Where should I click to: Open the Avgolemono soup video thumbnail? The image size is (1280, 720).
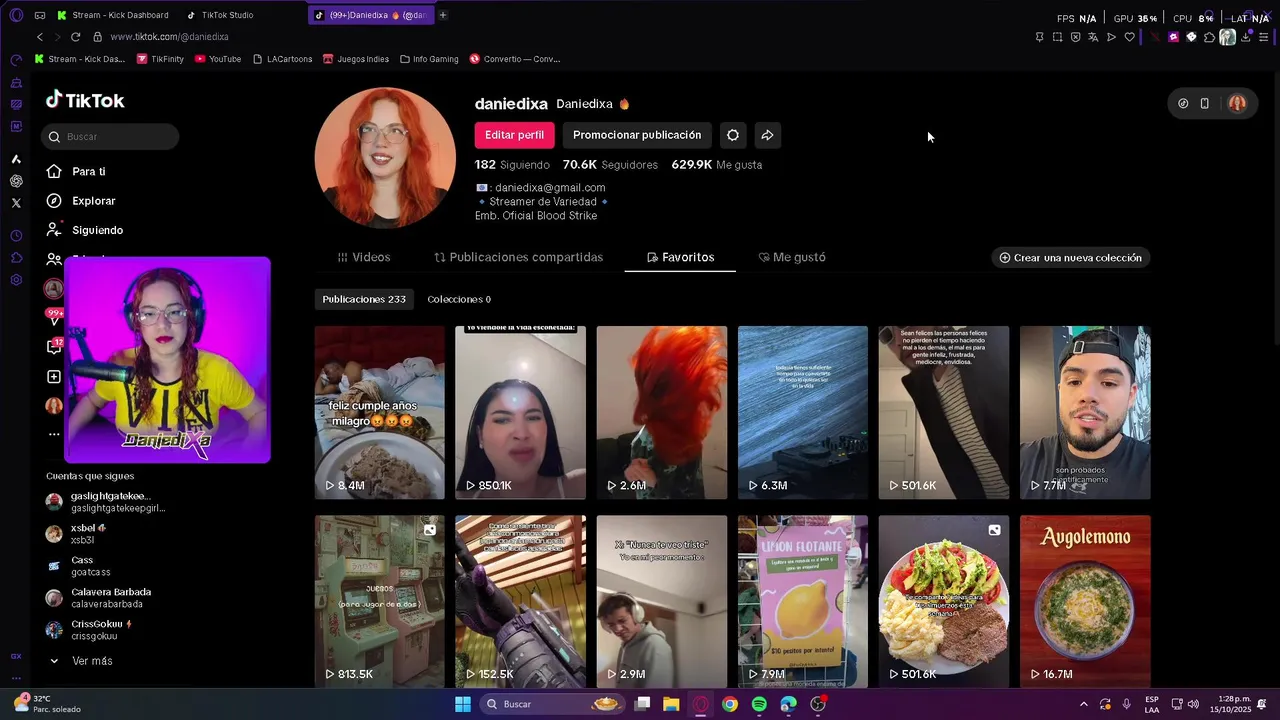click(x=1085, y=601)
